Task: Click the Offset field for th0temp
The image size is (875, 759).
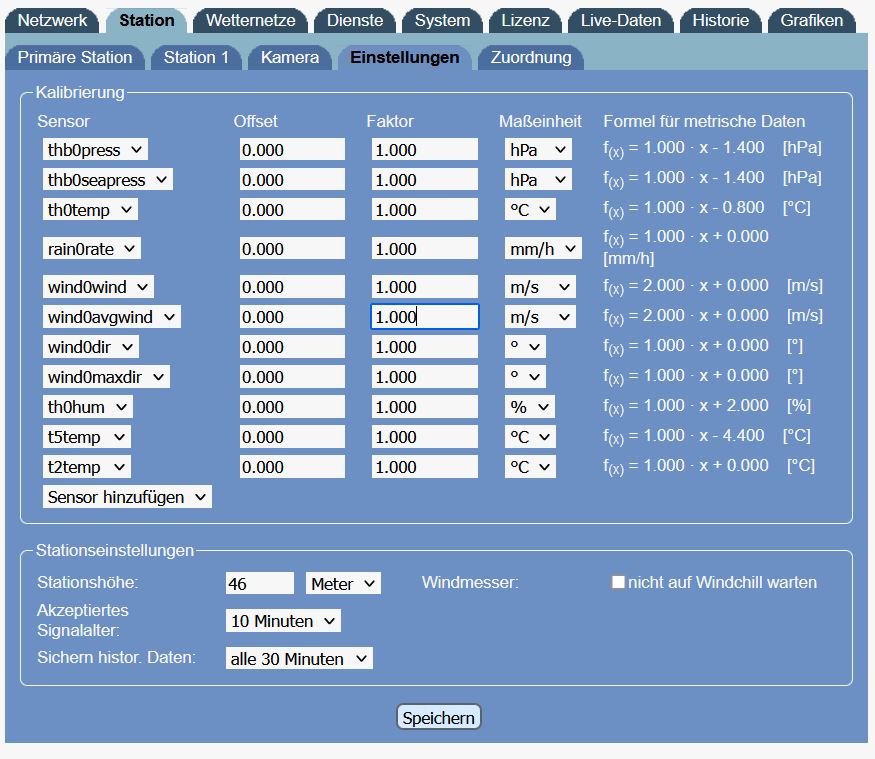Action: pyautogui.click(x=292, y=210)
